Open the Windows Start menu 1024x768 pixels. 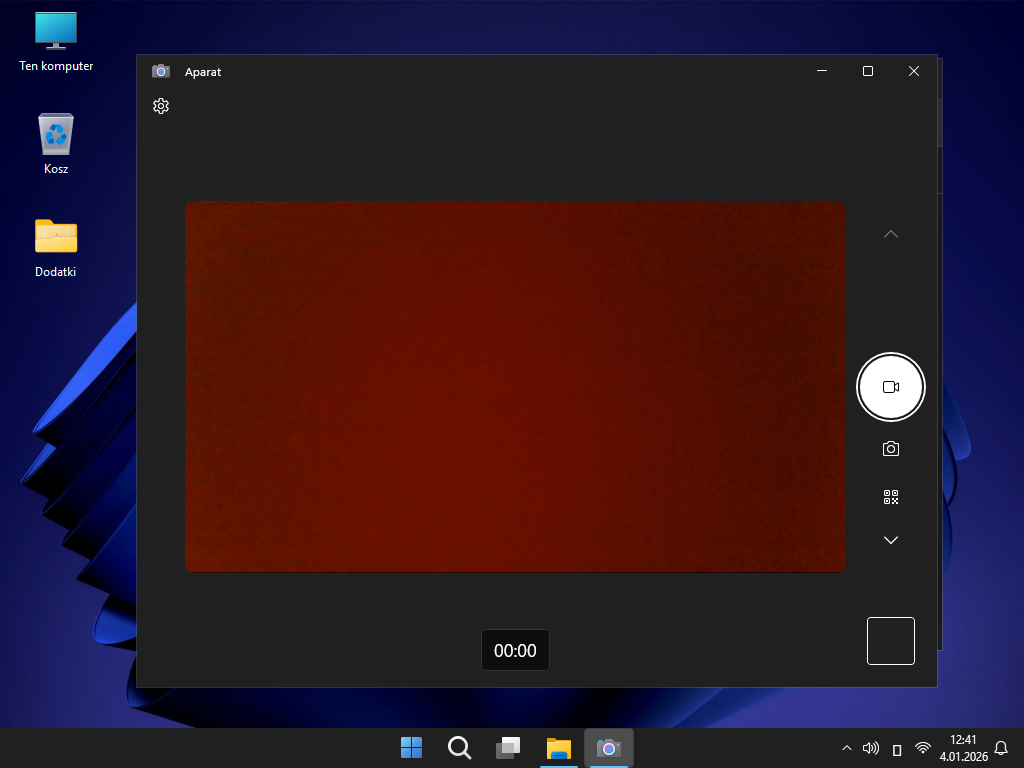(x=411, y=748)
